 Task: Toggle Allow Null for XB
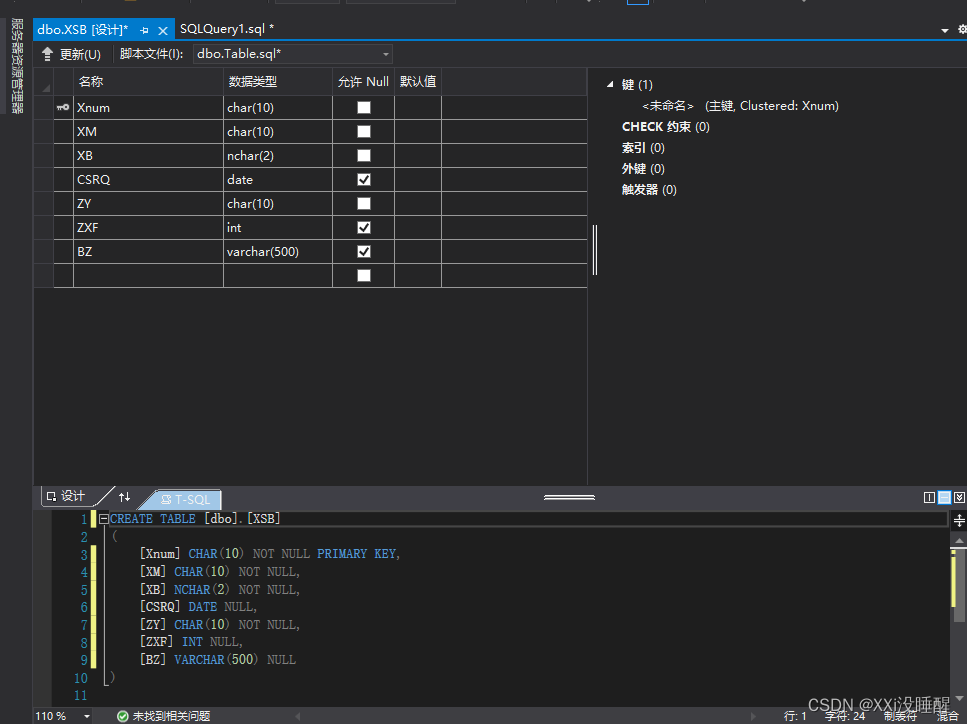pyautogui.click(x=364, y=155)
